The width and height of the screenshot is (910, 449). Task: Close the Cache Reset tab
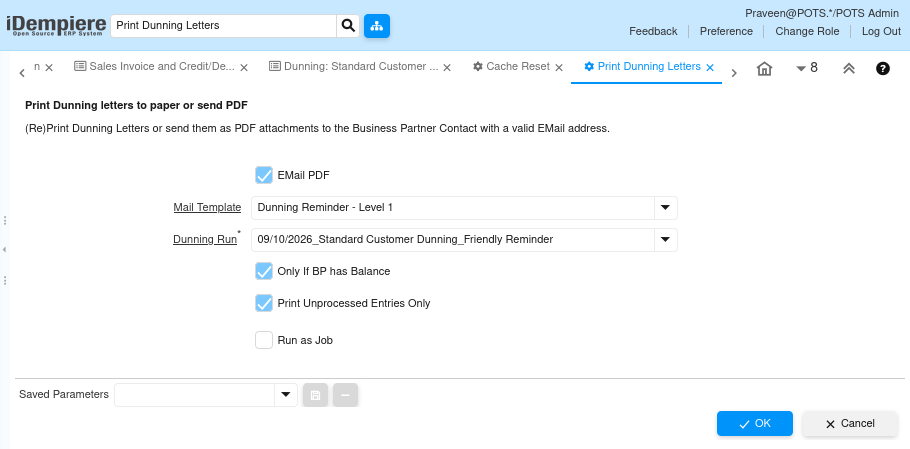[x=559, y=67]
